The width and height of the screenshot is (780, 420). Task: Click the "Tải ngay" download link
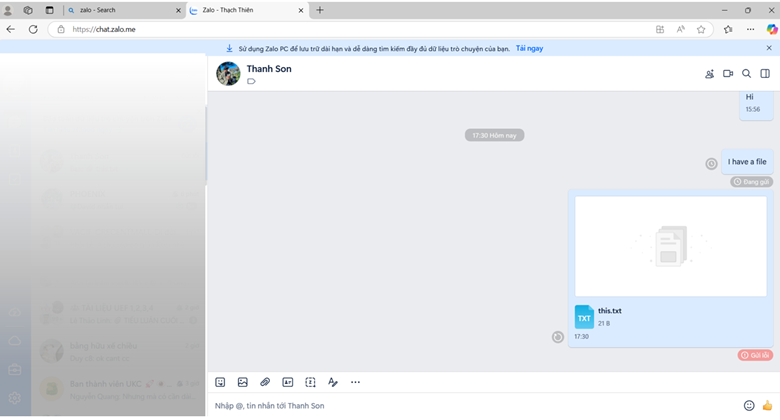[529, 48]
